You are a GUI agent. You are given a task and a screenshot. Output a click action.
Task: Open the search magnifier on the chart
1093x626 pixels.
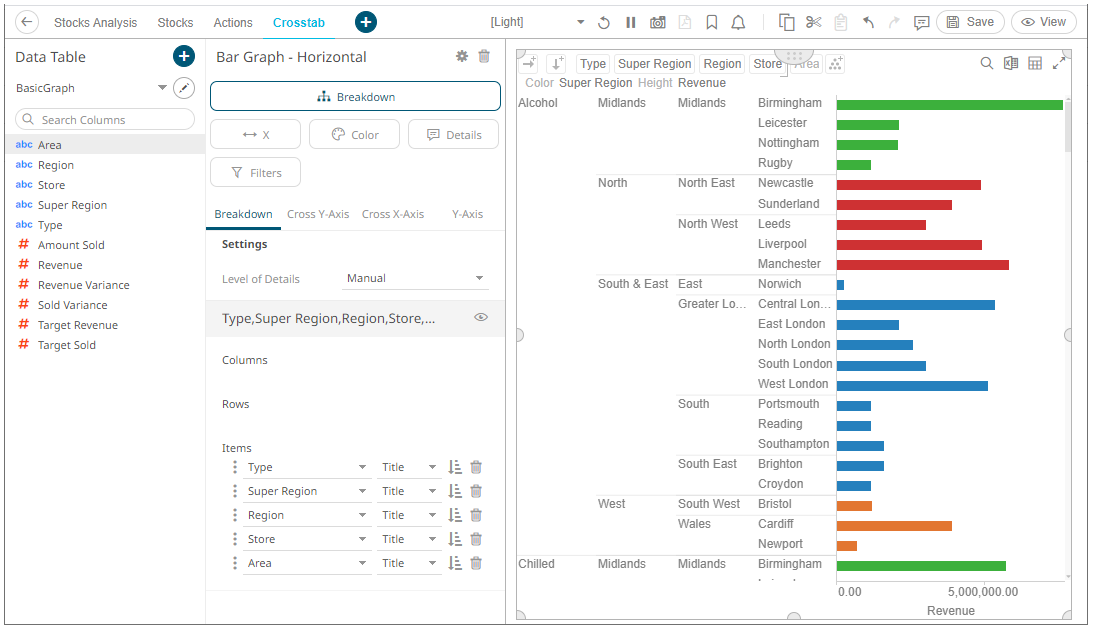(986, 63)
